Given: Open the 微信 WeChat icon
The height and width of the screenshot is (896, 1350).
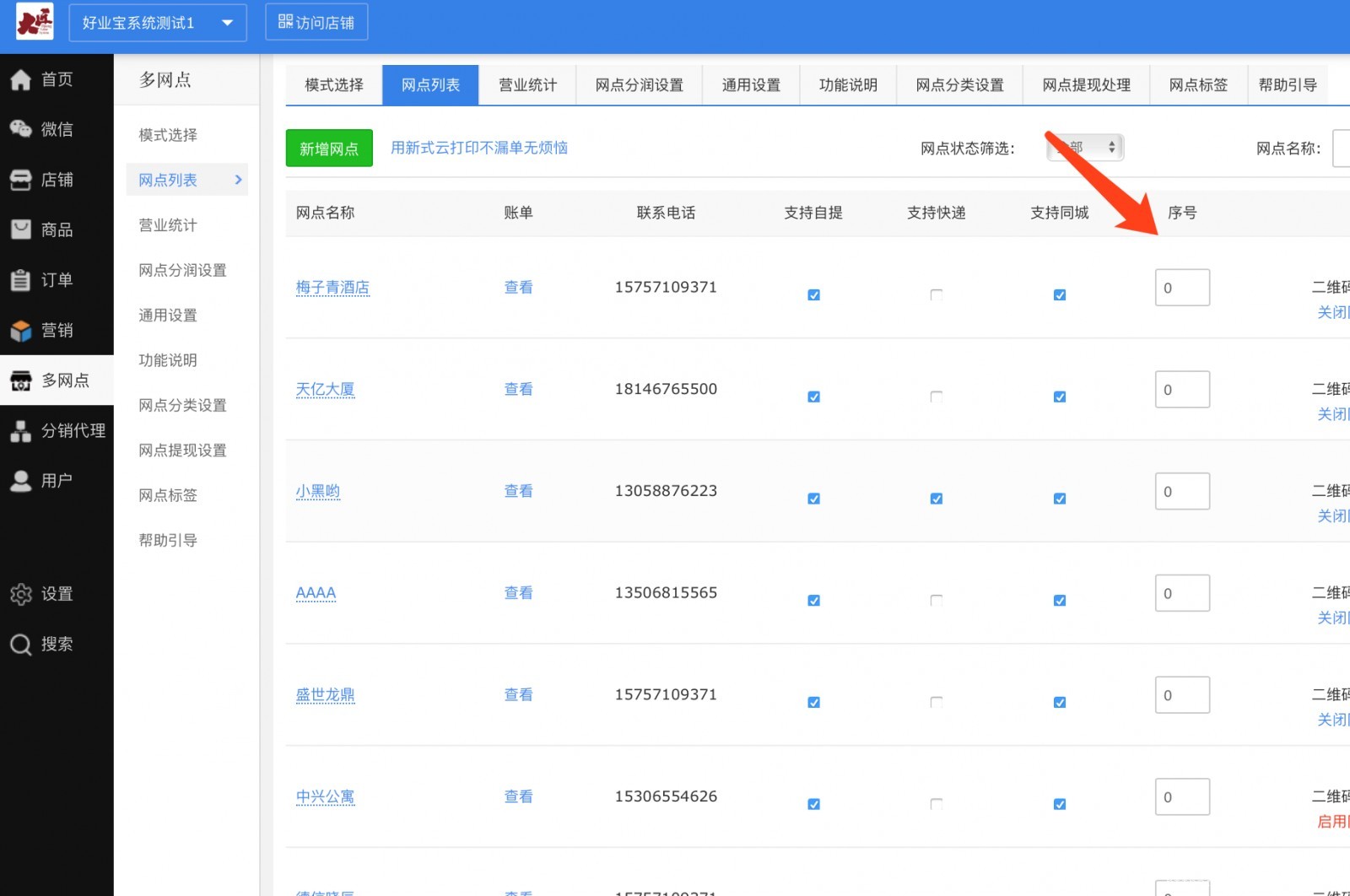Looking at the screenshot, I should [x=21, y=129].
